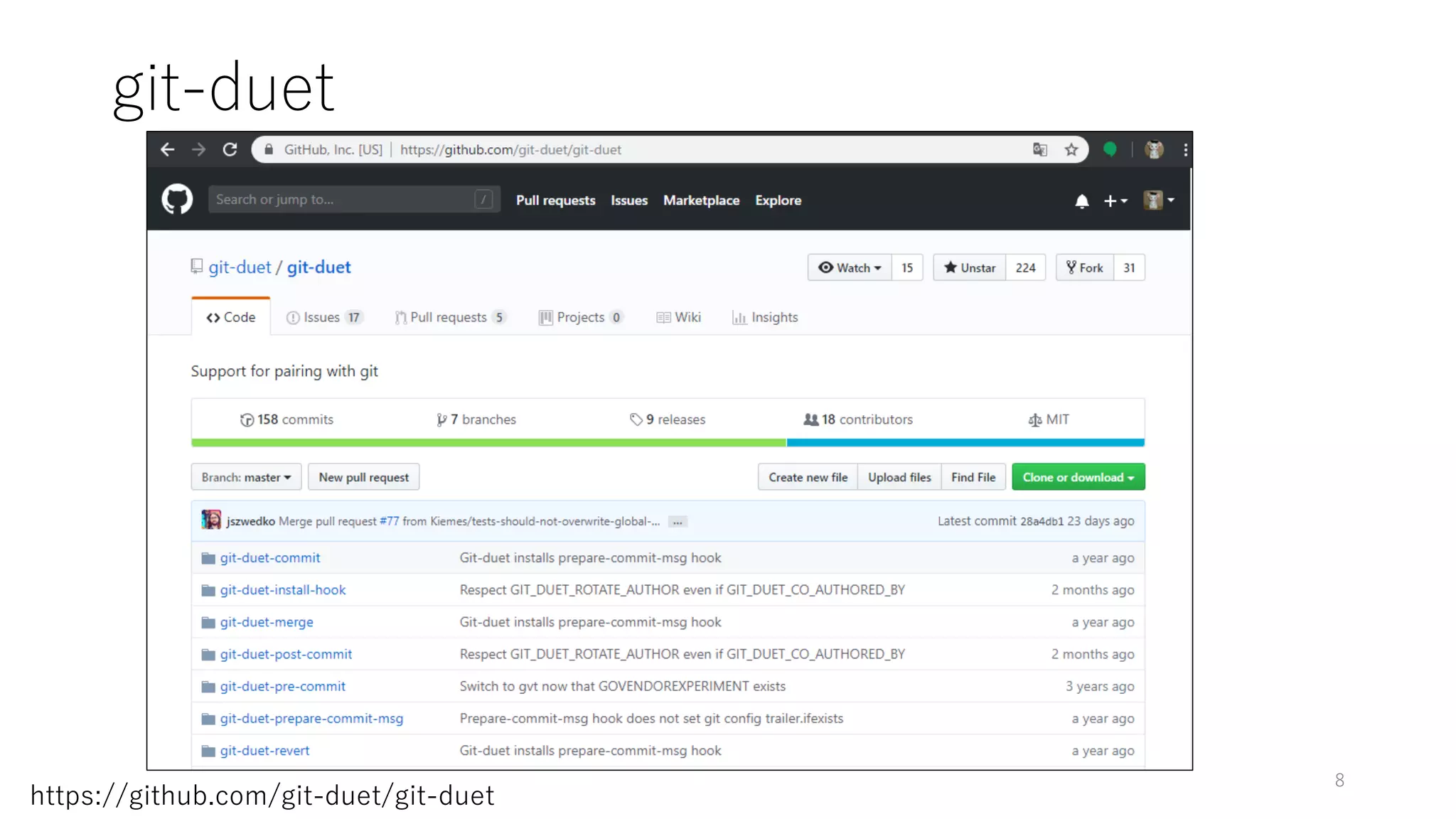Screen dimensions: 1456x819
Task: Click the blue language bar segment
Action: click(x=965, y=443)
